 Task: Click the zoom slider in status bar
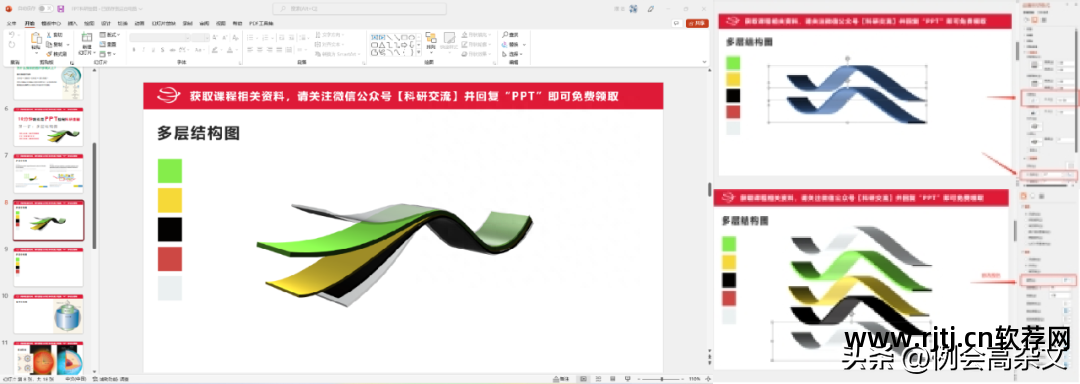(661, 379)
